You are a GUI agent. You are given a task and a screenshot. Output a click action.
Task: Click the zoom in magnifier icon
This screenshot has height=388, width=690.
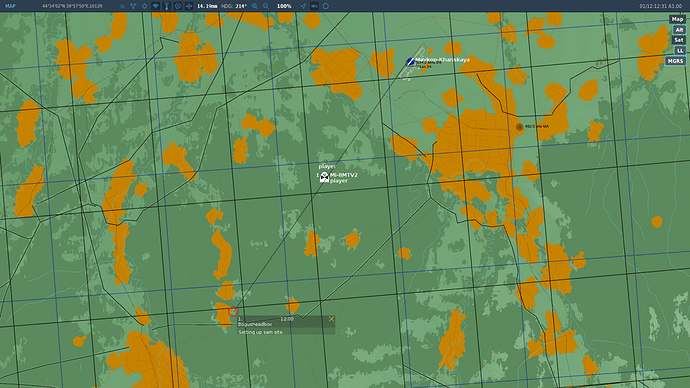[255, 6]
